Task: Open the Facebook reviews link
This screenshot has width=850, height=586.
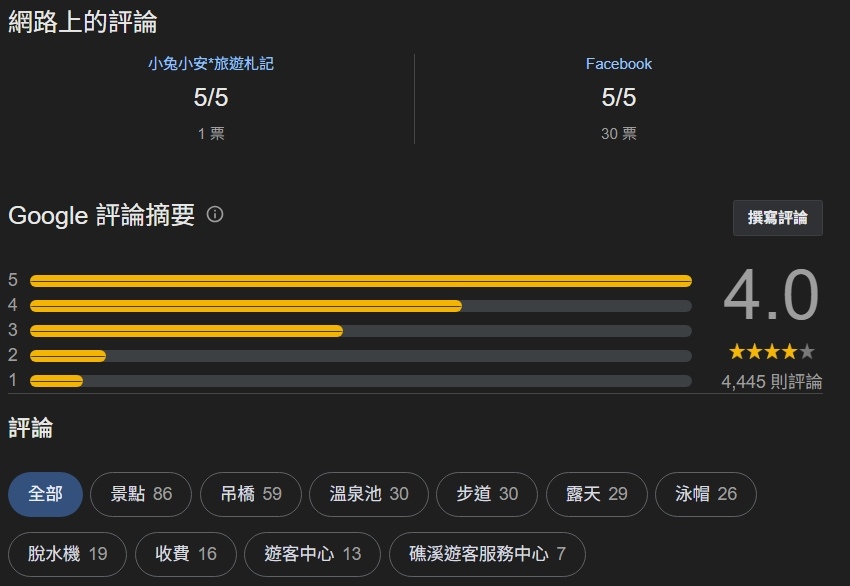Action: [618, 64]
